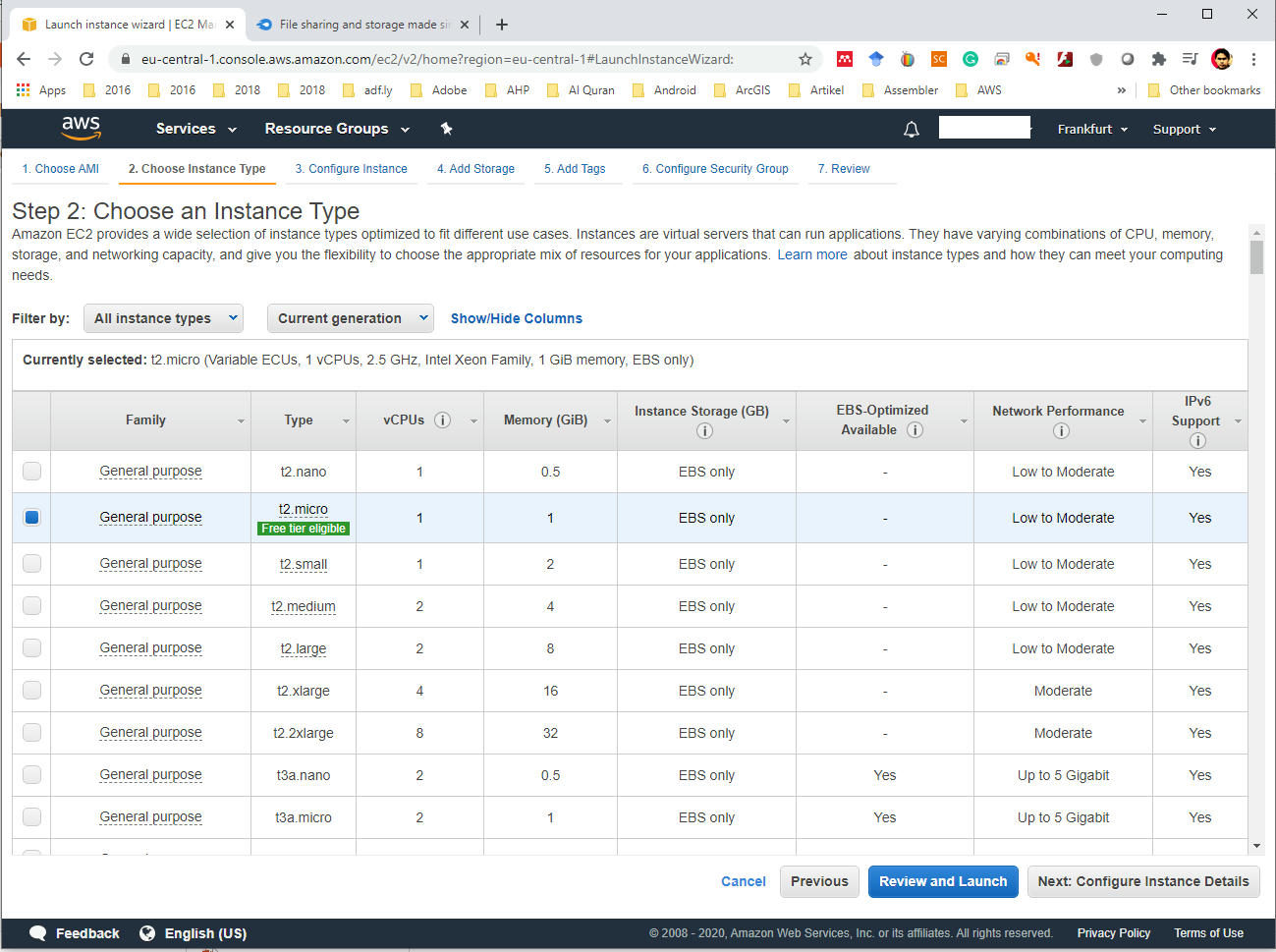Open the Memory (GiB) column sort arrow
This screenshot has height=952, width=1276.
(607, 420)
